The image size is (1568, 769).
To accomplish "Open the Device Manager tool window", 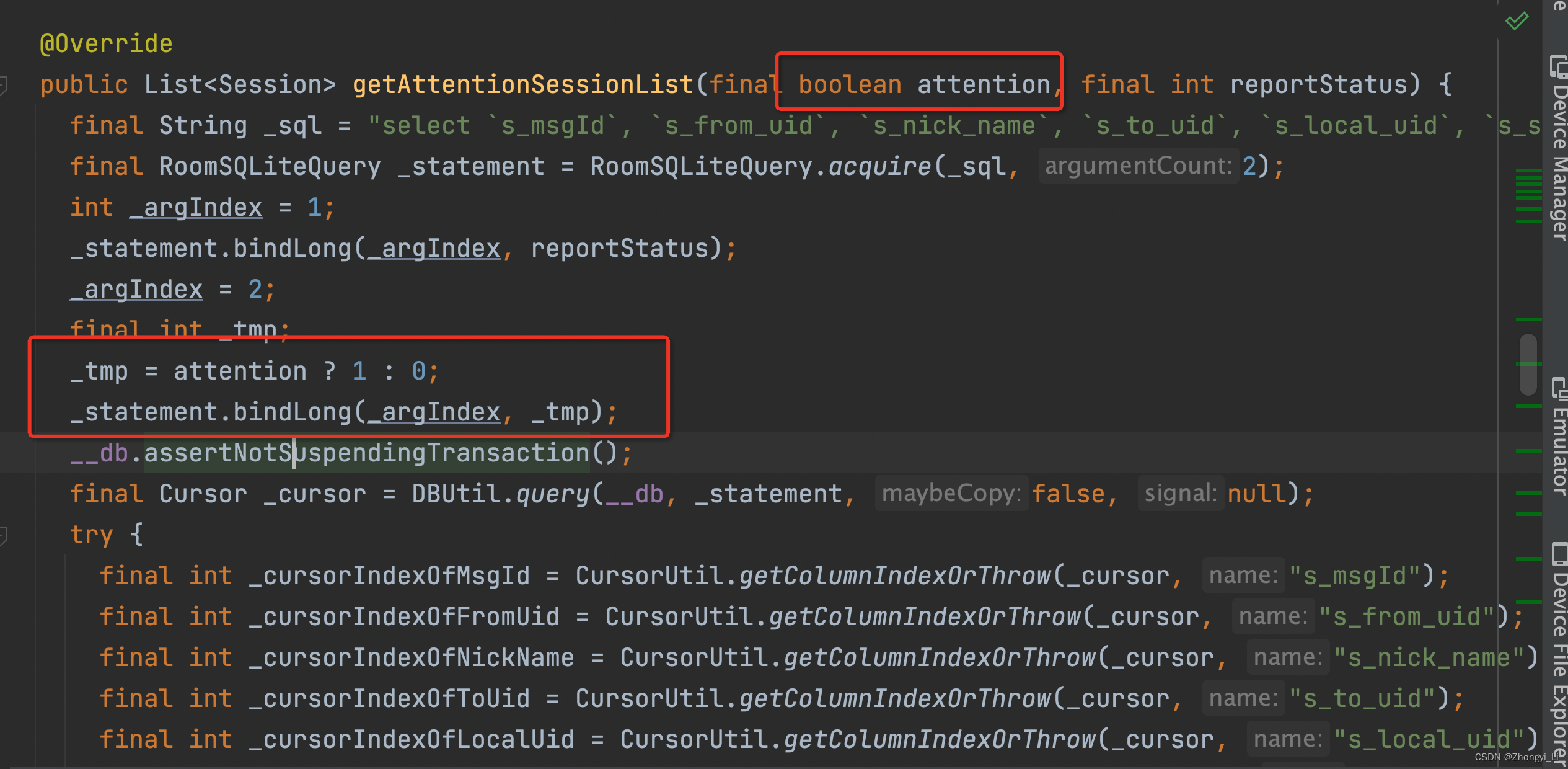I will coord(1559,149).
